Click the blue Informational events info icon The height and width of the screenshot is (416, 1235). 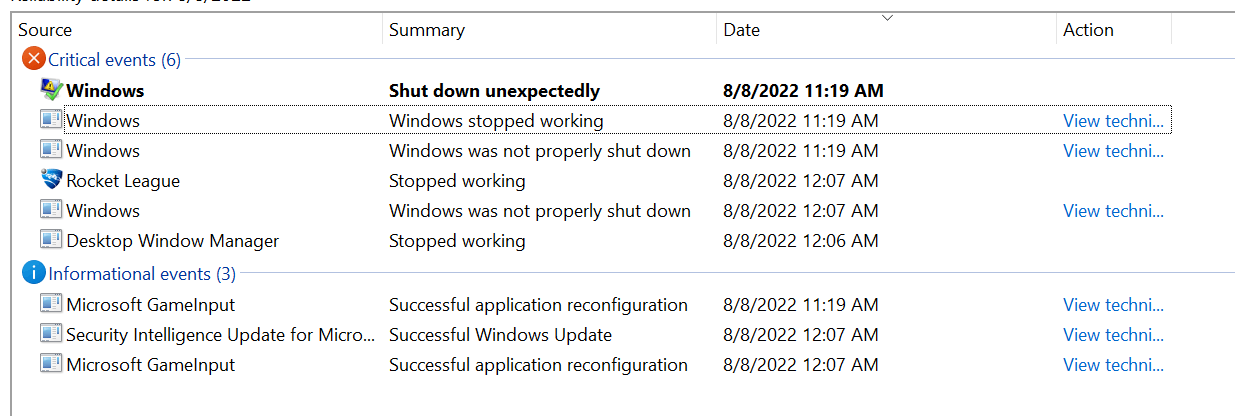pyautogui.click(x=34, y=273)
